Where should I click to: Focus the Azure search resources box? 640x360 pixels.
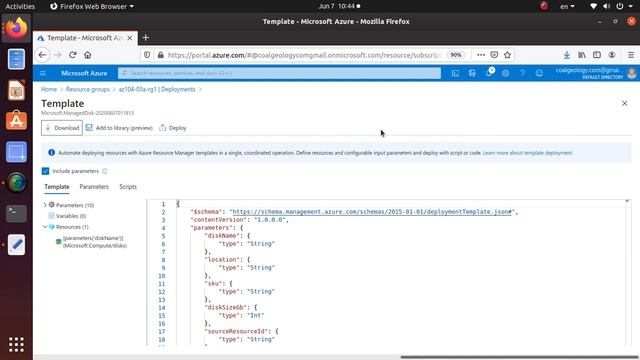(280, 73)
